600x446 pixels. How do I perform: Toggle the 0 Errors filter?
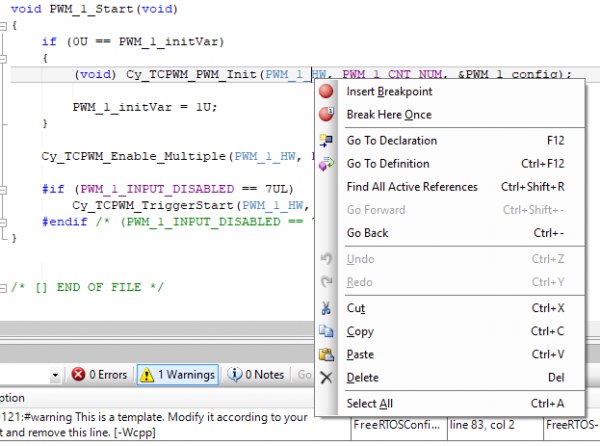99,375
